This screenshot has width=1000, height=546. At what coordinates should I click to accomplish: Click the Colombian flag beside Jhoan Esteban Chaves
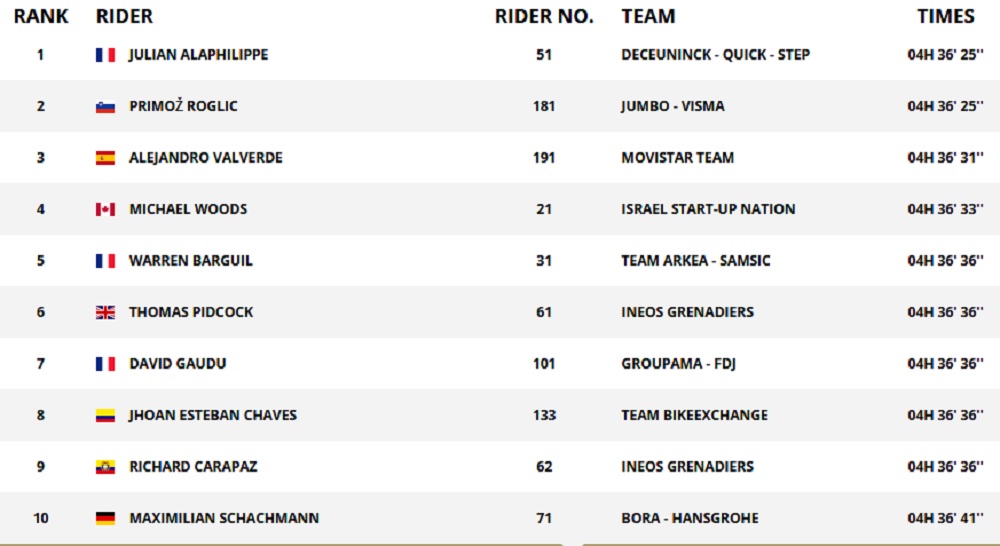coord(105,416)
